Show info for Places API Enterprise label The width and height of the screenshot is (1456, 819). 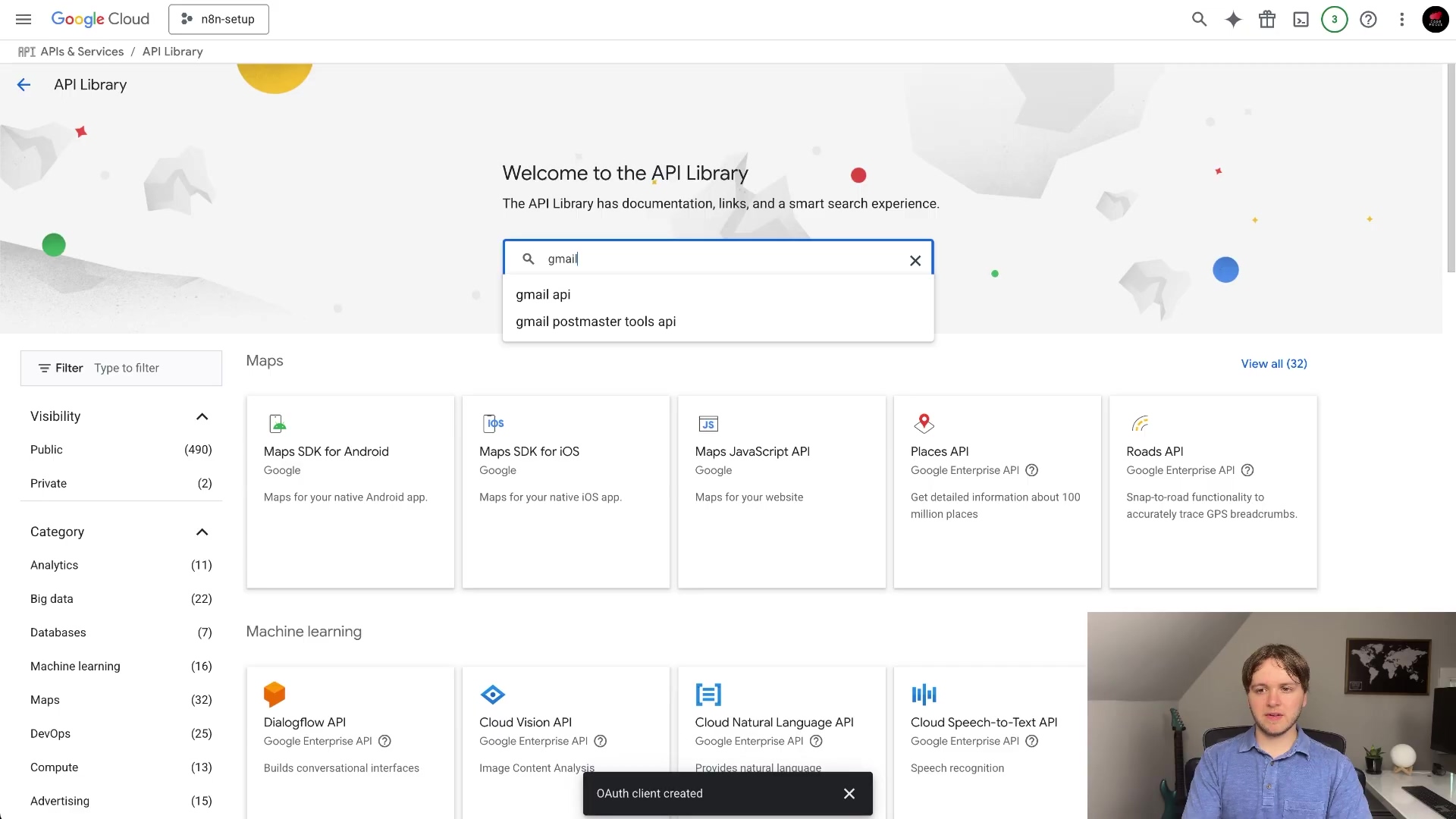[x=1031, y=470]
